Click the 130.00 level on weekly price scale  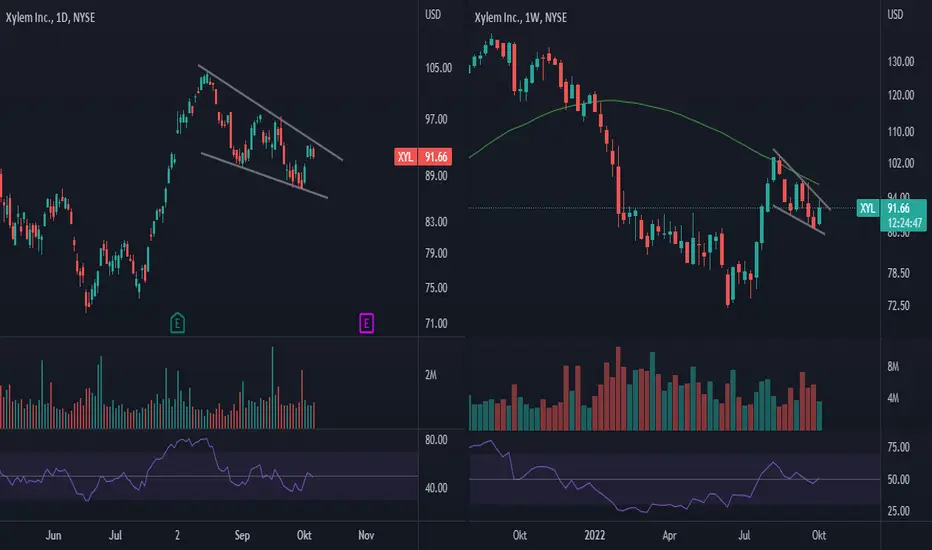901,62
